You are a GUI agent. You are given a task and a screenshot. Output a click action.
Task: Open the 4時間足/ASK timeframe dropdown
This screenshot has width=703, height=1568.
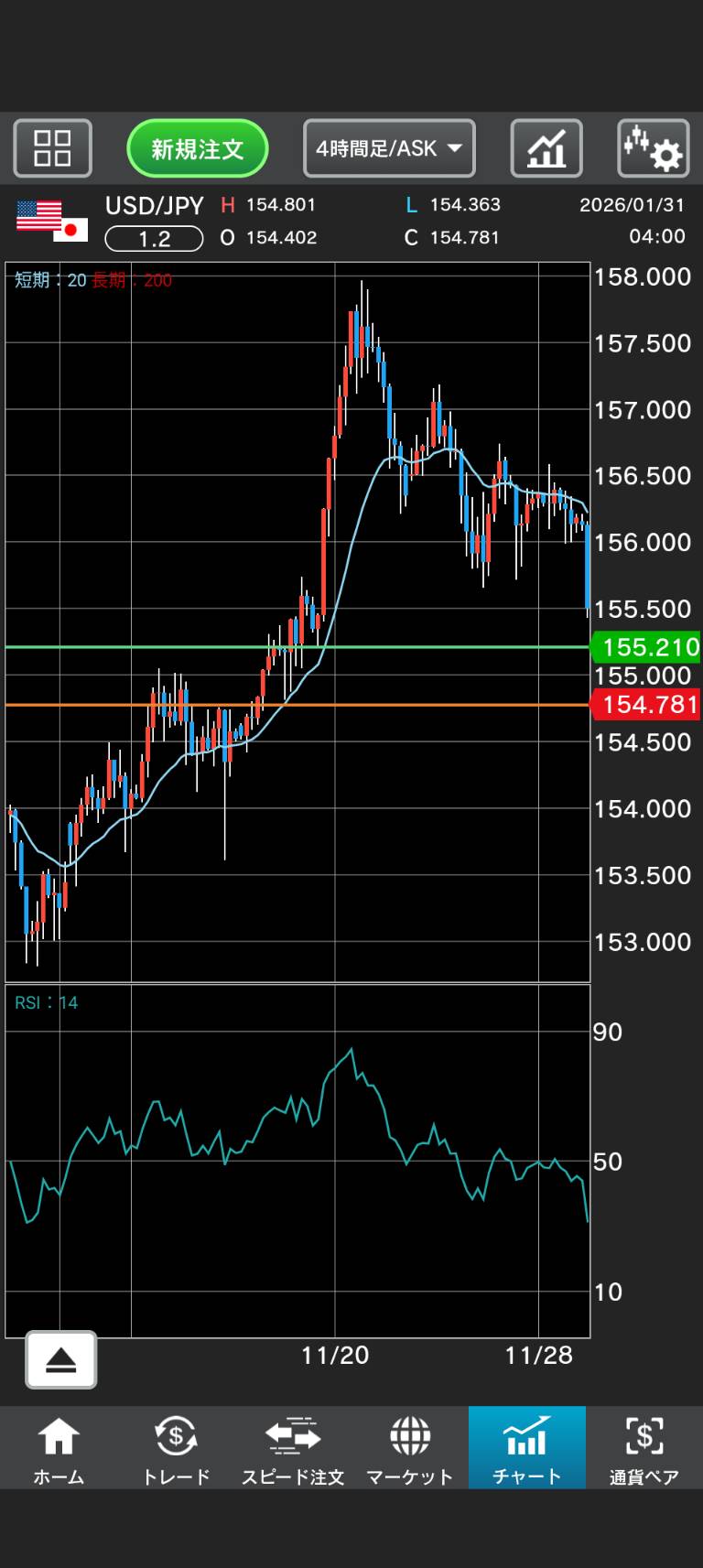[x=389, y=148]
